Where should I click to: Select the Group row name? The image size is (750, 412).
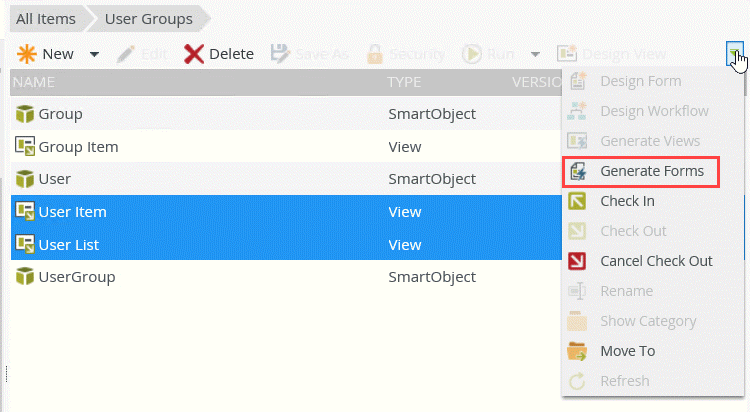[x=60, y=114]
